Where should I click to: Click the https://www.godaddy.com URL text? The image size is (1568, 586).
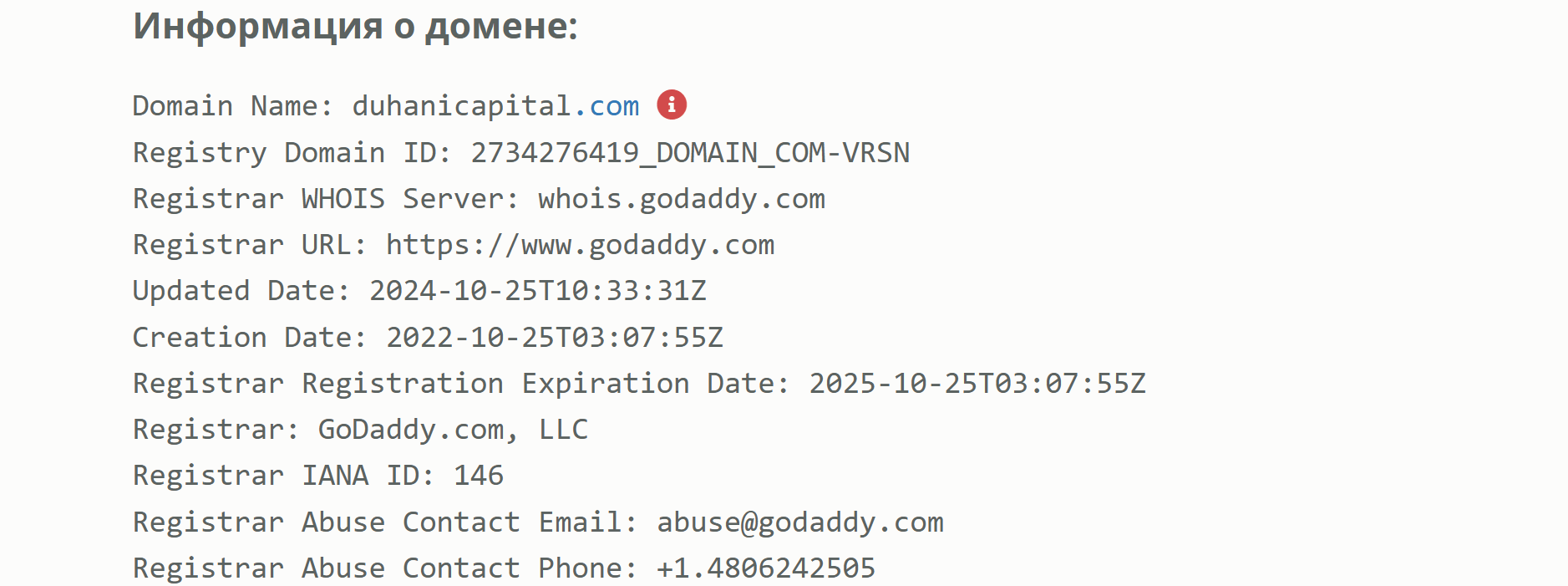580,245
